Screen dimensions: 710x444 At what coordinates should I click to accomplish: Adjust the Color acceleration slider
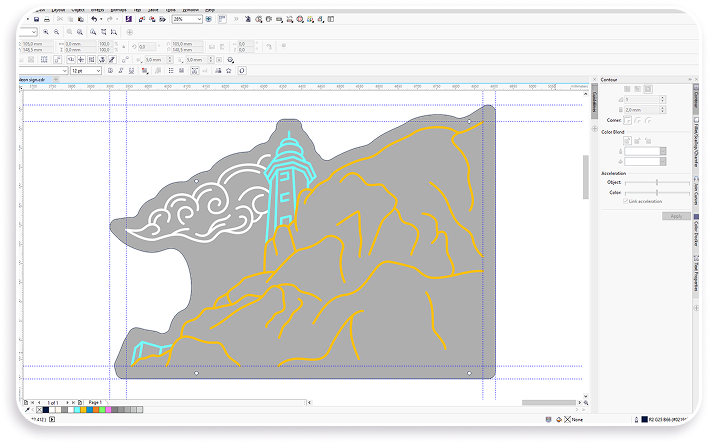(x=657, y=193)
